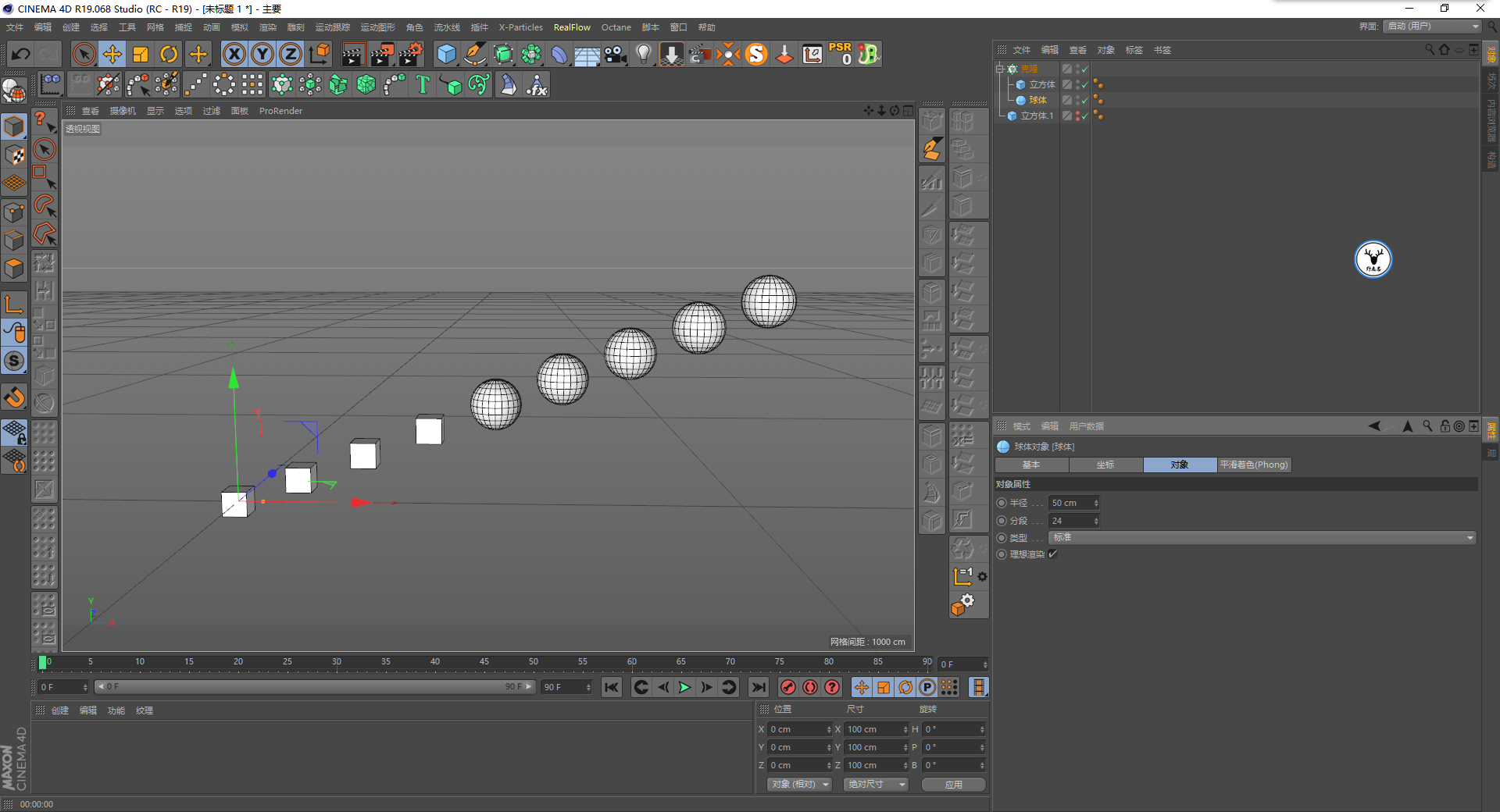Toggle the Y axis lock
Image resolution: width=1500 pixels, height=812 pixels.
(262, 55)
